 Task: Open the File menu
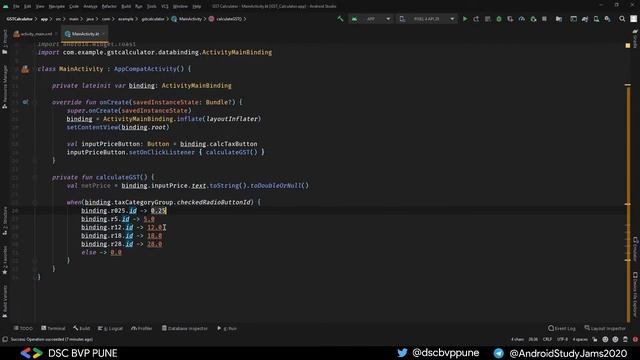pos(16,6)
